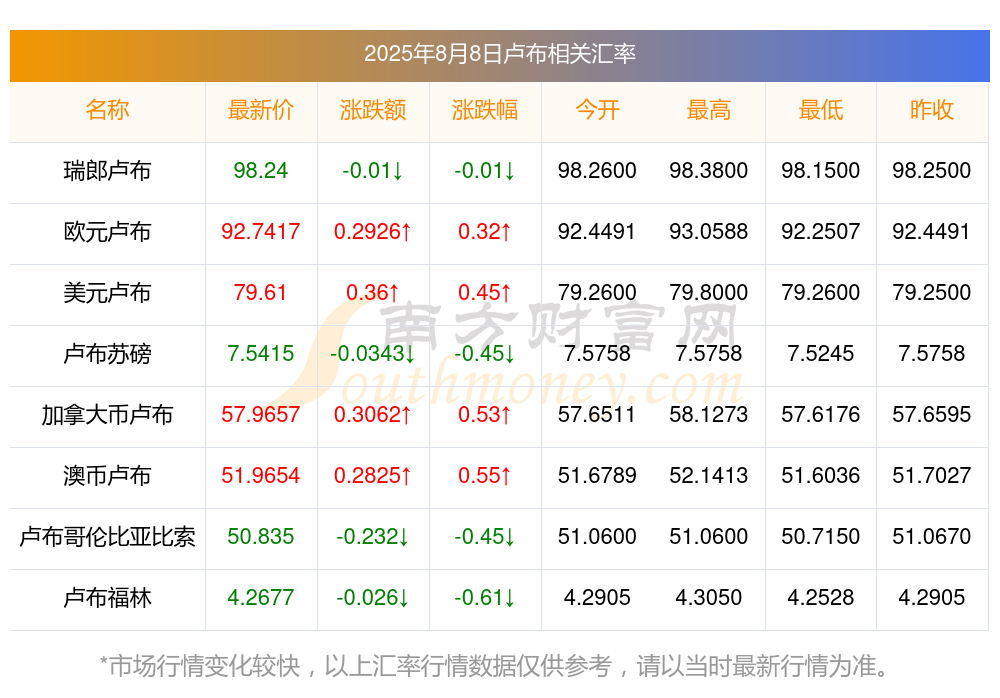Click latest price 7.5415
1000x698 pixels.
[260, 353]
